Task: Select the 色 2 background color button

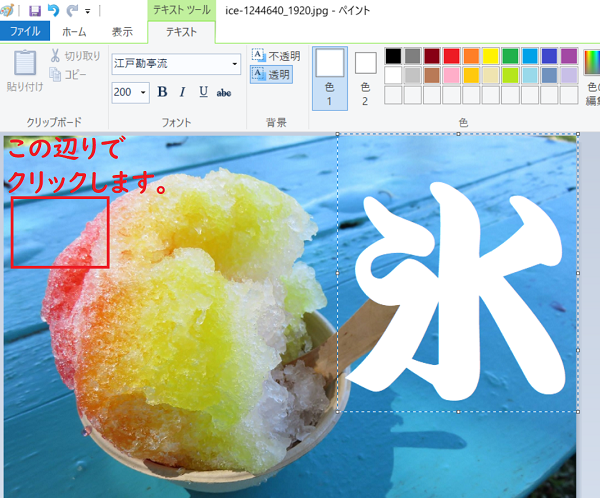Action: coord(365,79)
